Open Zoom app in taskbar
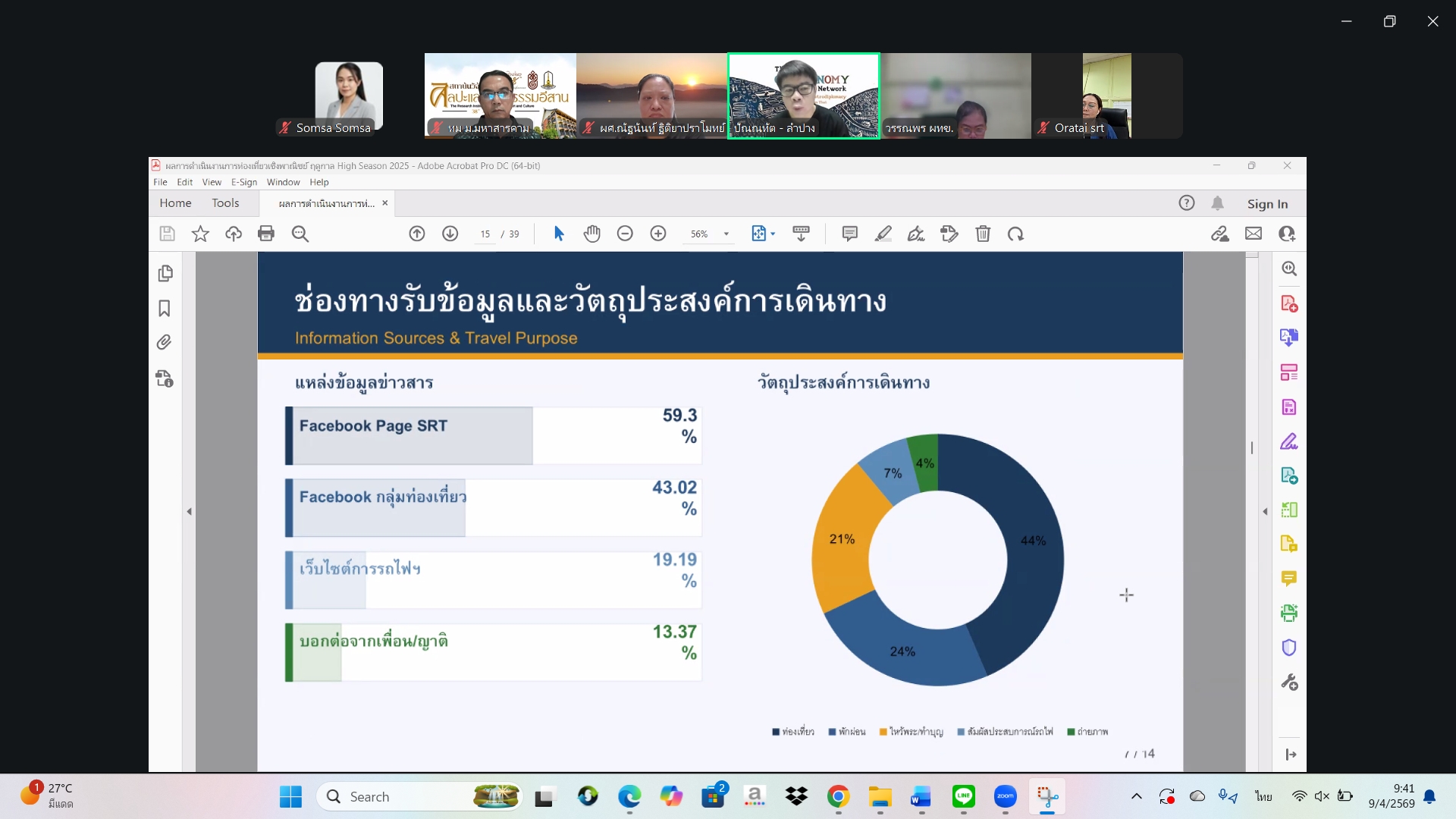The image size is (1456, 819). [1006, 796]
